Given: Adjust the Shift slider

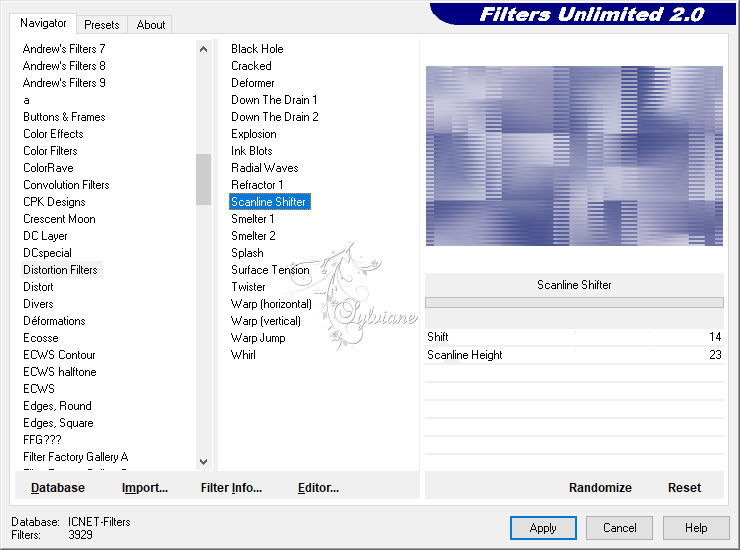Looking at the screenshot, I should (x=574, y=337).
